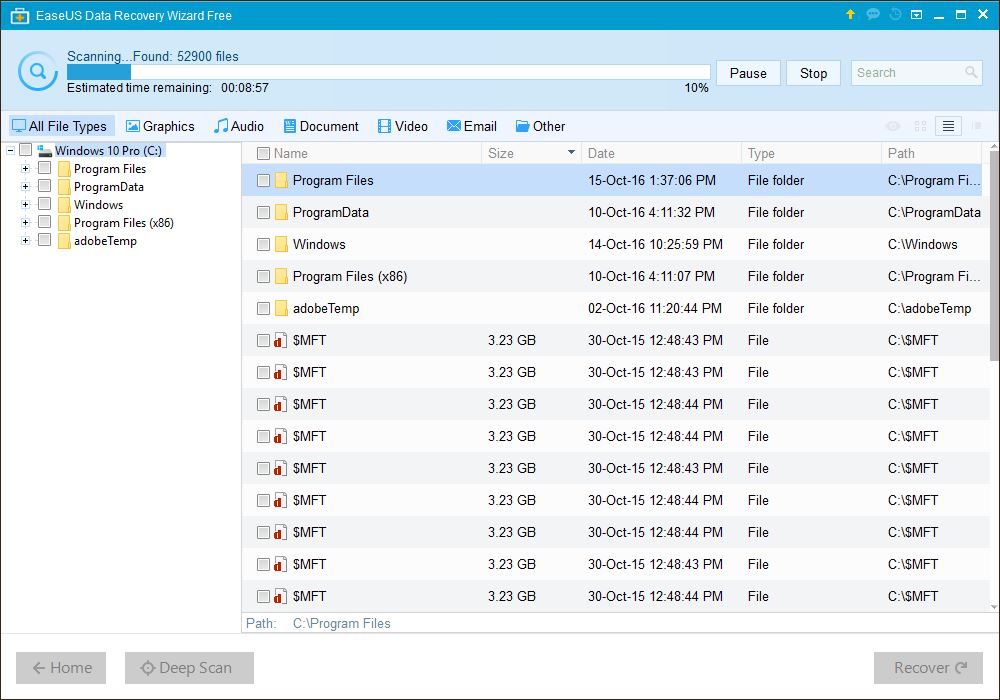The image size is (1000, 700).
Task: Stop the scan
Action: [813, 73]
